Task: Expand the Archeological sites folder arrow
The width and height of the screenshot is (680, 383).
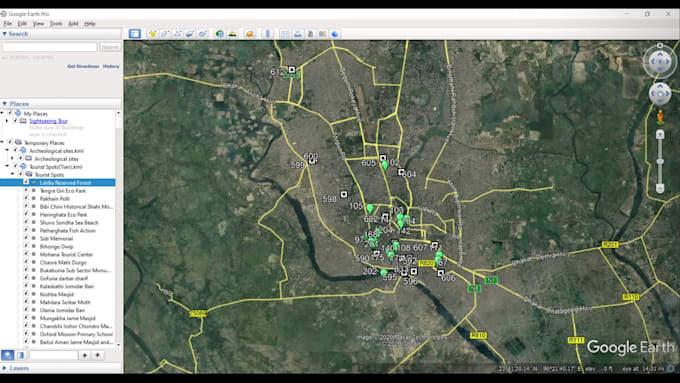Action: pyautogui.click(x=12, y=159)
